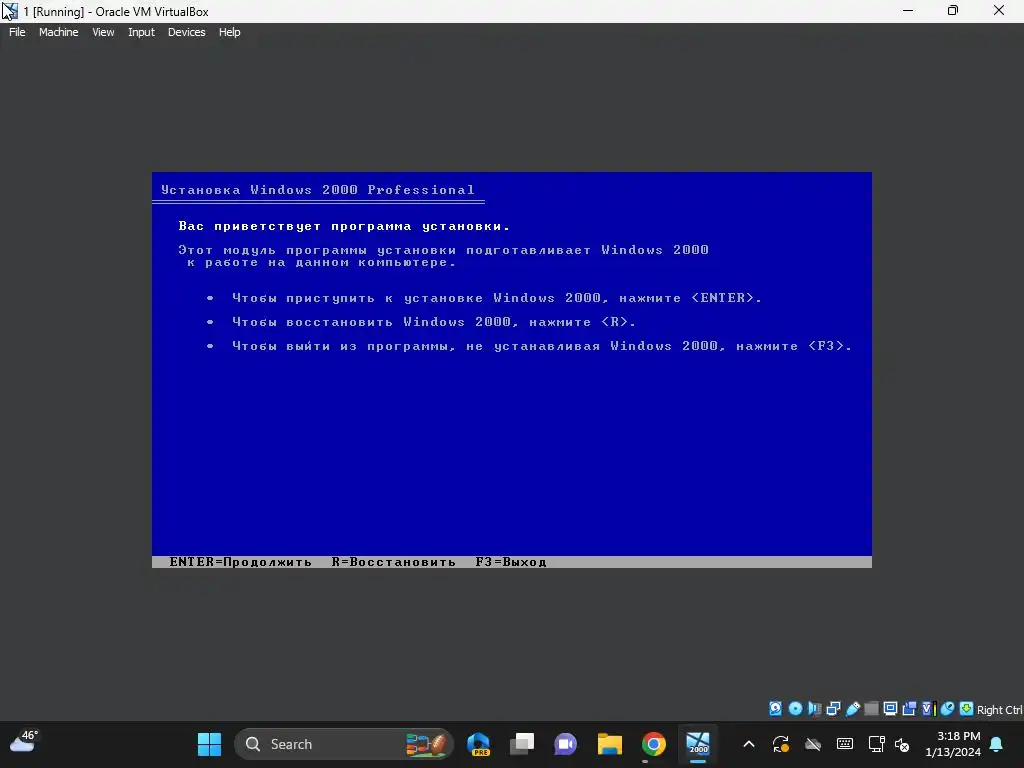Click the taskbar Search box
Image resolution: width=1024 pixels, height=768 pixels.
point(344,744)
